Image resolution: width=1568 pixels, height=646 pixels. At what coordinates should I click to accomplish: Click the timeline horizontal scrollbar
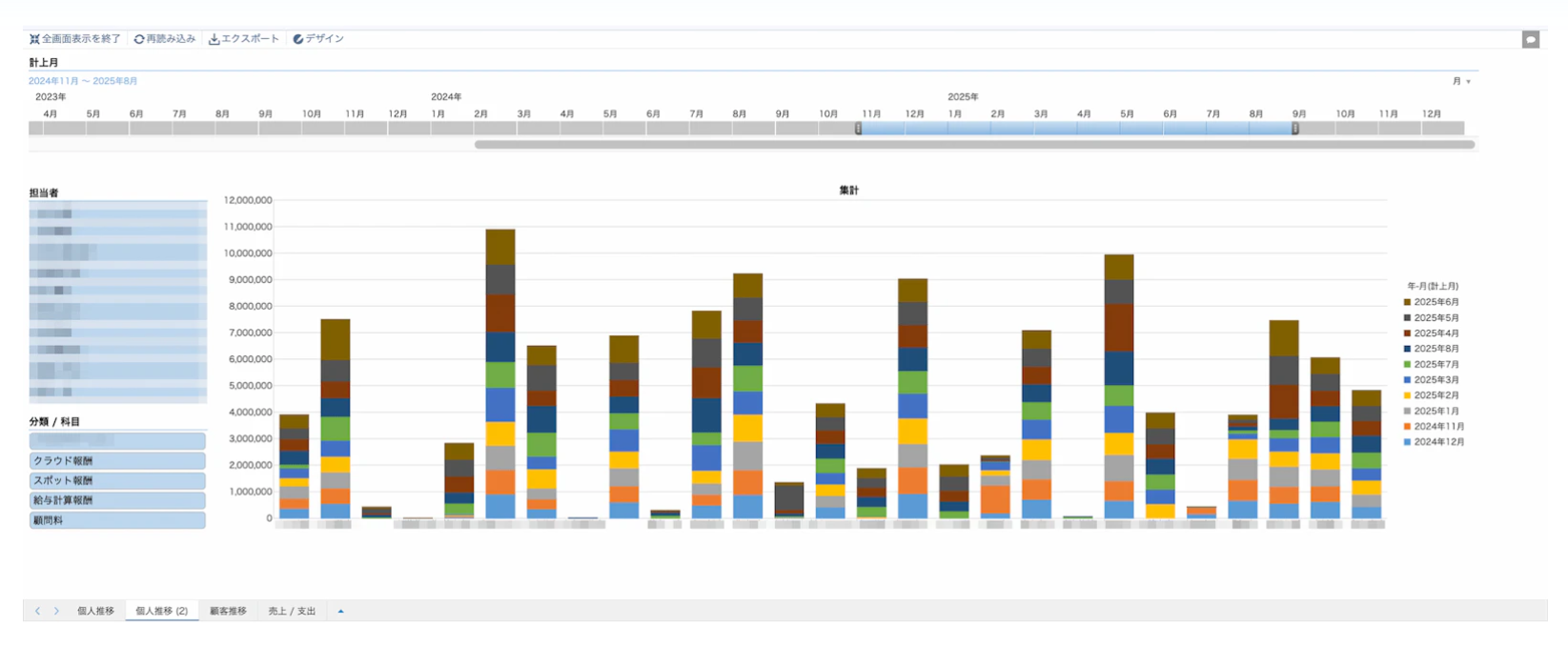(974, 145)
